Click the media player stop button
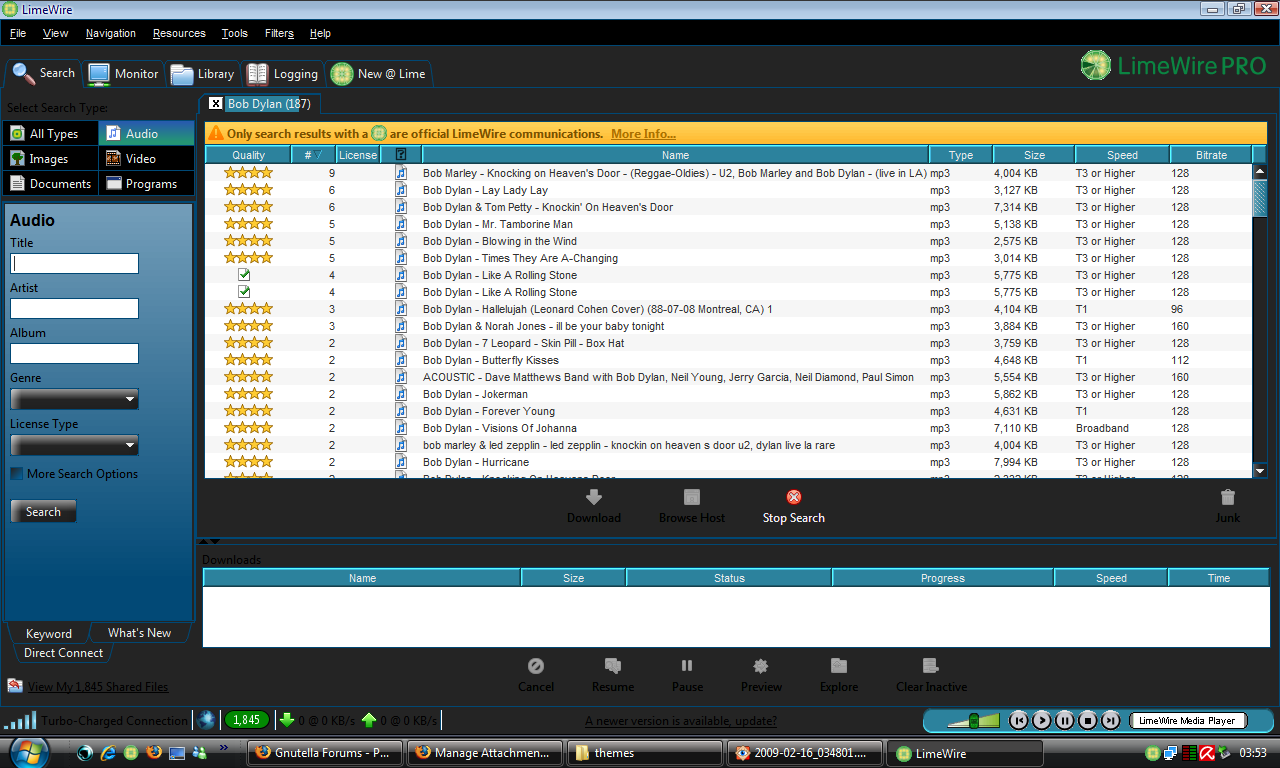This screenshot has height=768, width=1280. pyautogui.click(x=1087, y=720)
